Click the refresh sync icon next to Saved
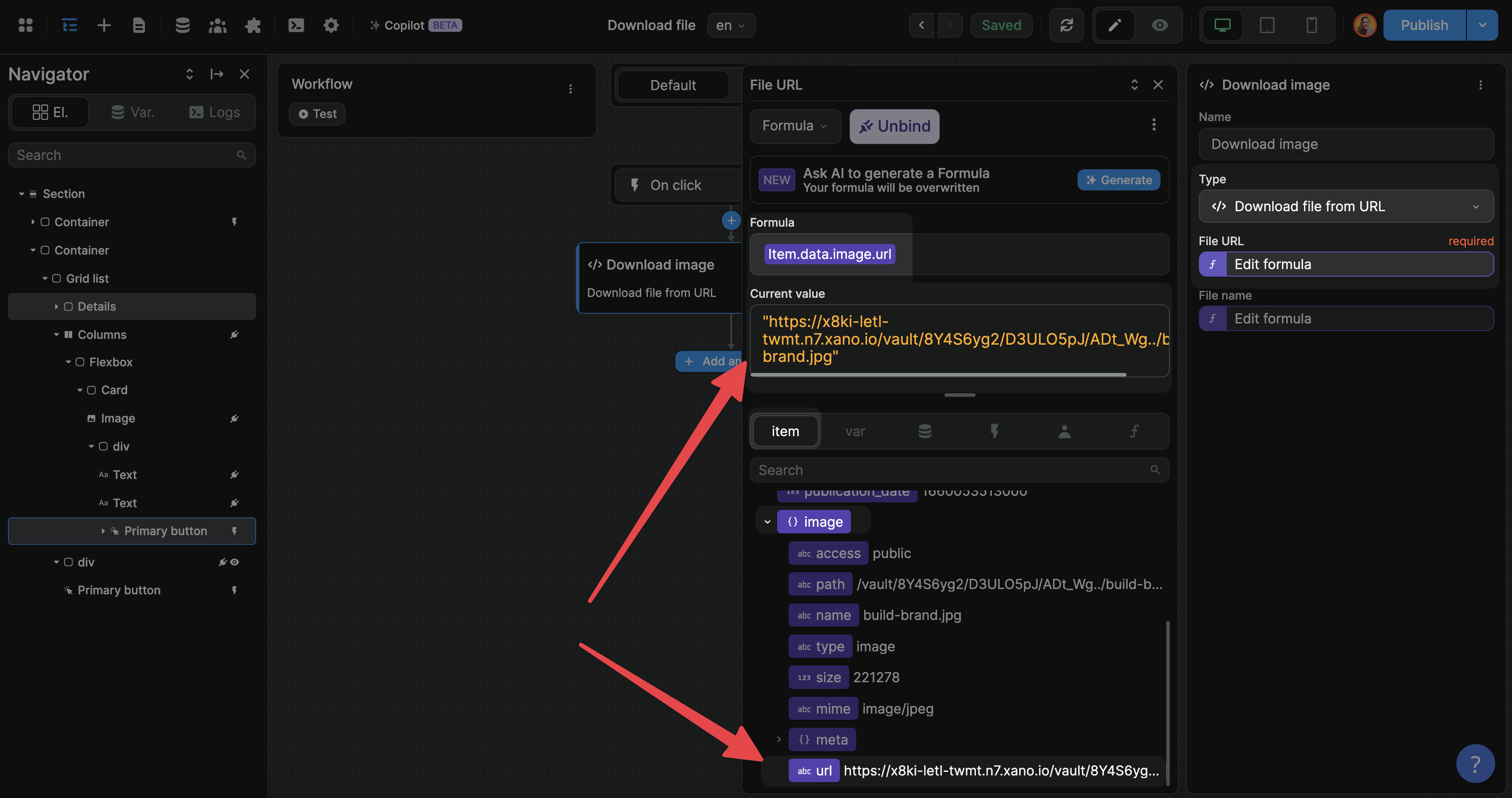 [1066, 25]
